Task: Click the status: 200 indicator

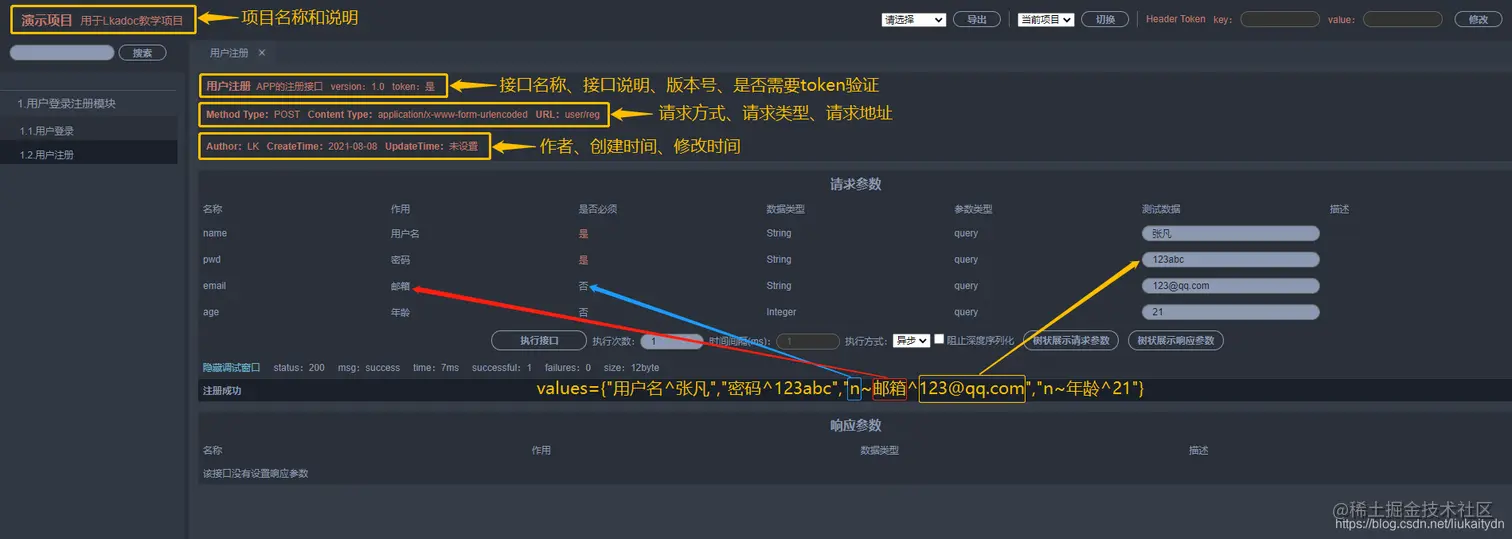Action: click(x=299, y=368)
